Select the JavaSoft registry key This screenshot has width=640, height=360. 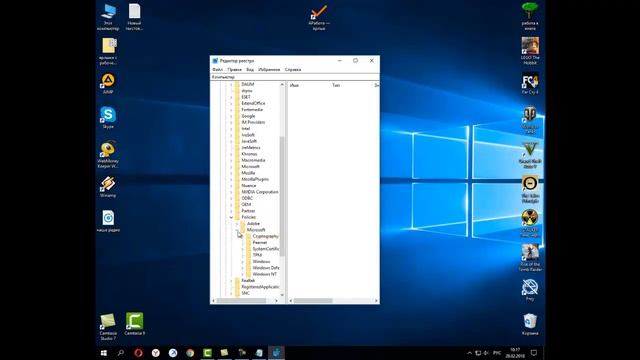249,141
